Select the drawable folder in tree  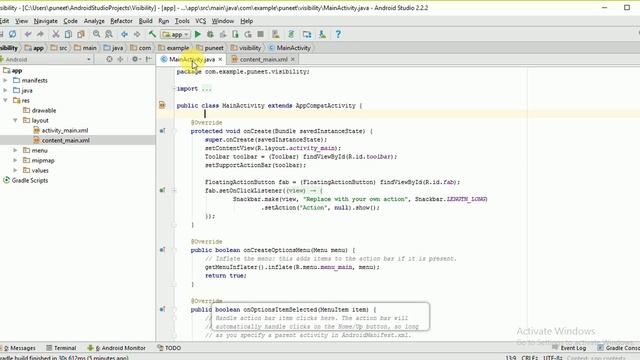click(x=40, y=111)
